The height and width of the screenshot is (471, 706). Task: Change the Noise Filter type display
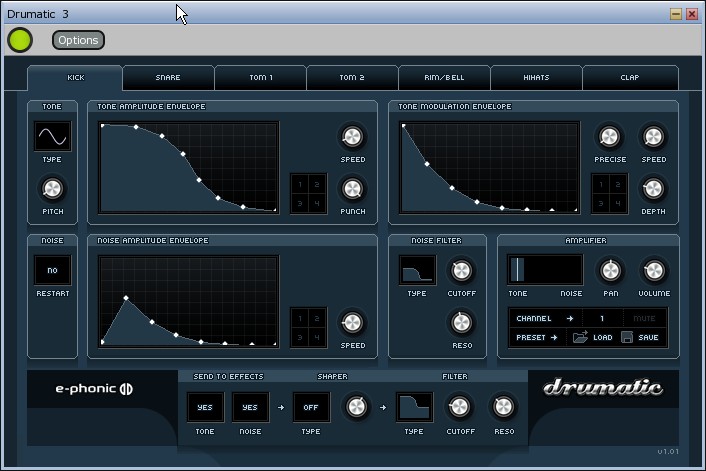417,270
